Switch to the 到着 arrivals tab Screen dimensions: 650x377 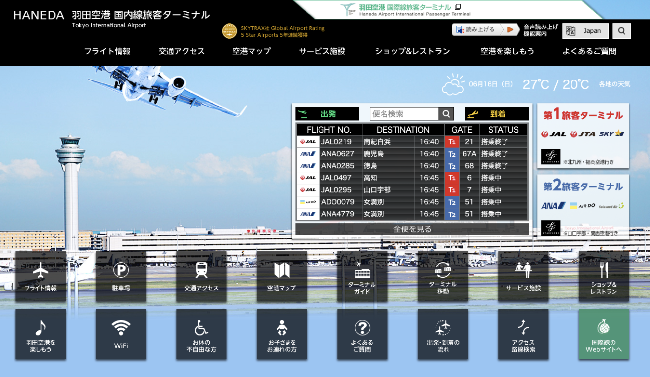(x=497, y=114)
